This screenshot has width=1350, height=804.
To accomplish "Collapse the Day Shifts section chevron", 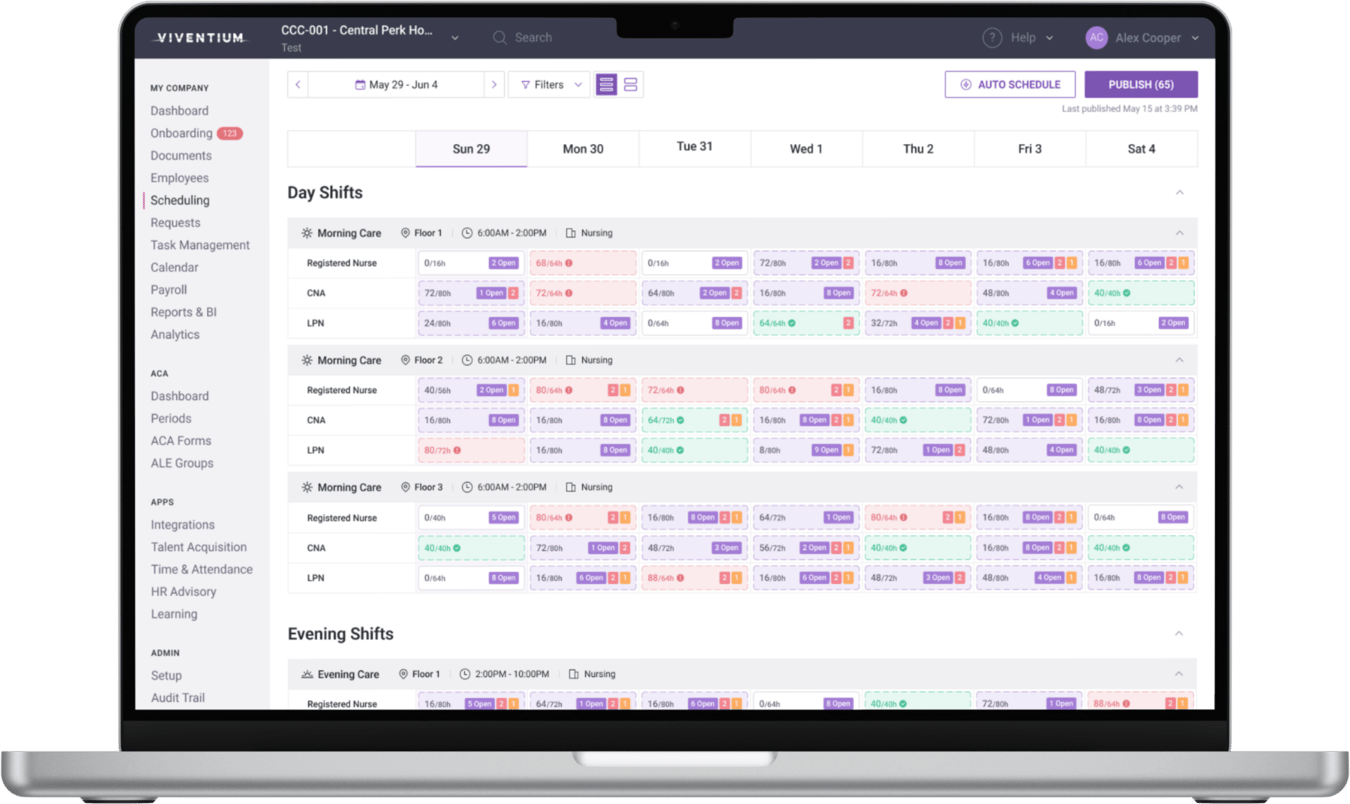I will point(1179,191).
